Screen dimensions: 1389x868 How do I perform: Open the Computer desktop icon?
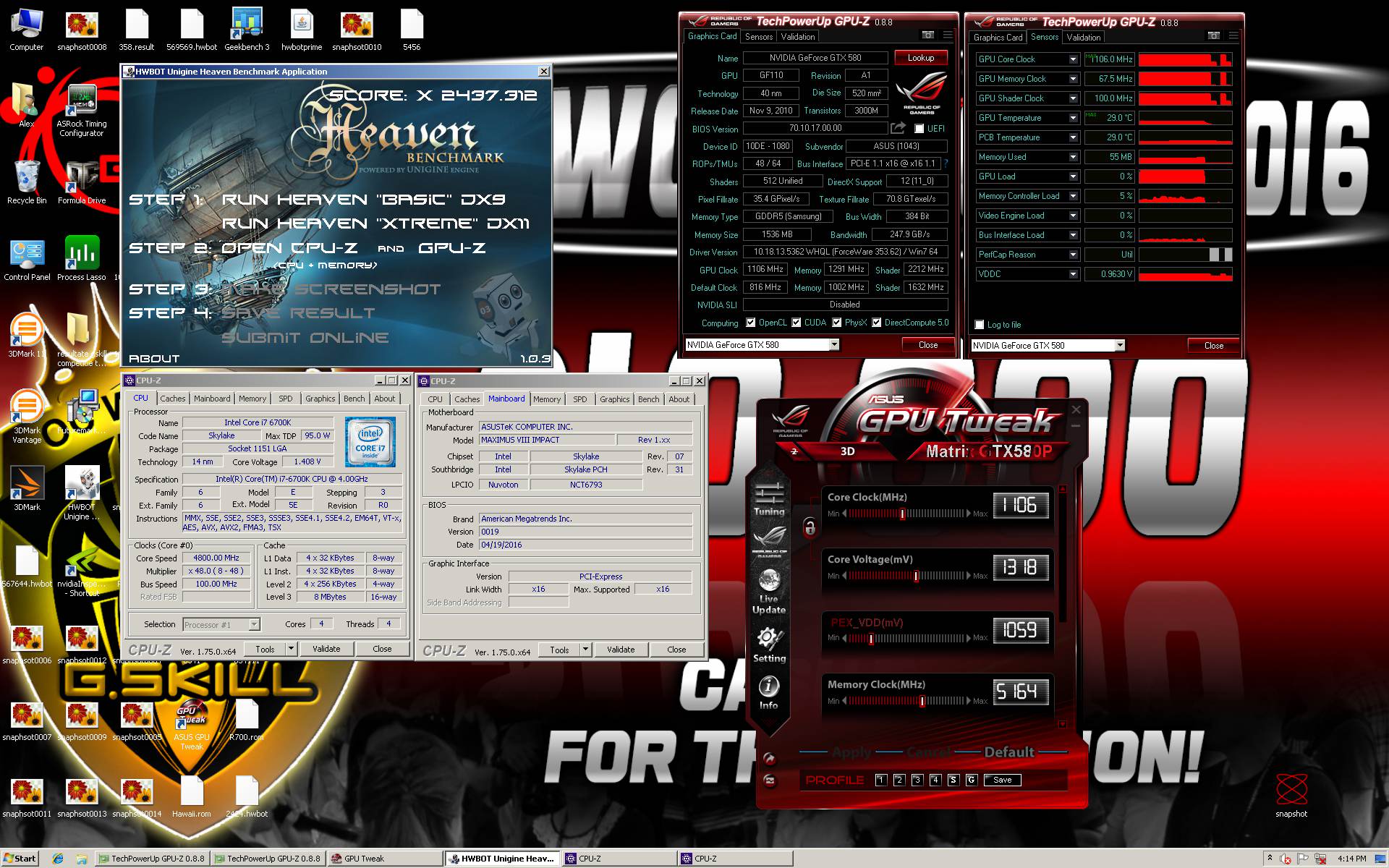(x=27, y=30)
